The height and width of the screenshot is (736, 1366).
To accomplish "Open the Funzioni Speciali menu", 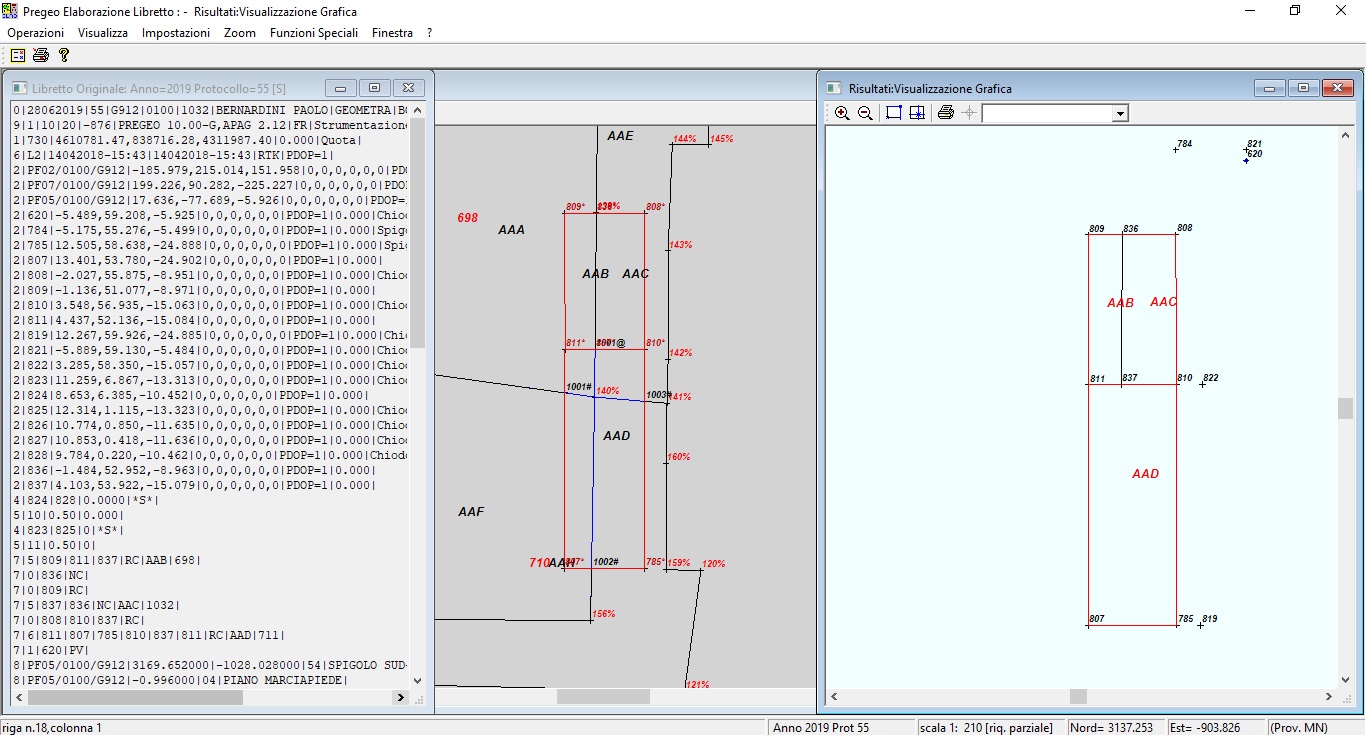I will click(313, 33).
